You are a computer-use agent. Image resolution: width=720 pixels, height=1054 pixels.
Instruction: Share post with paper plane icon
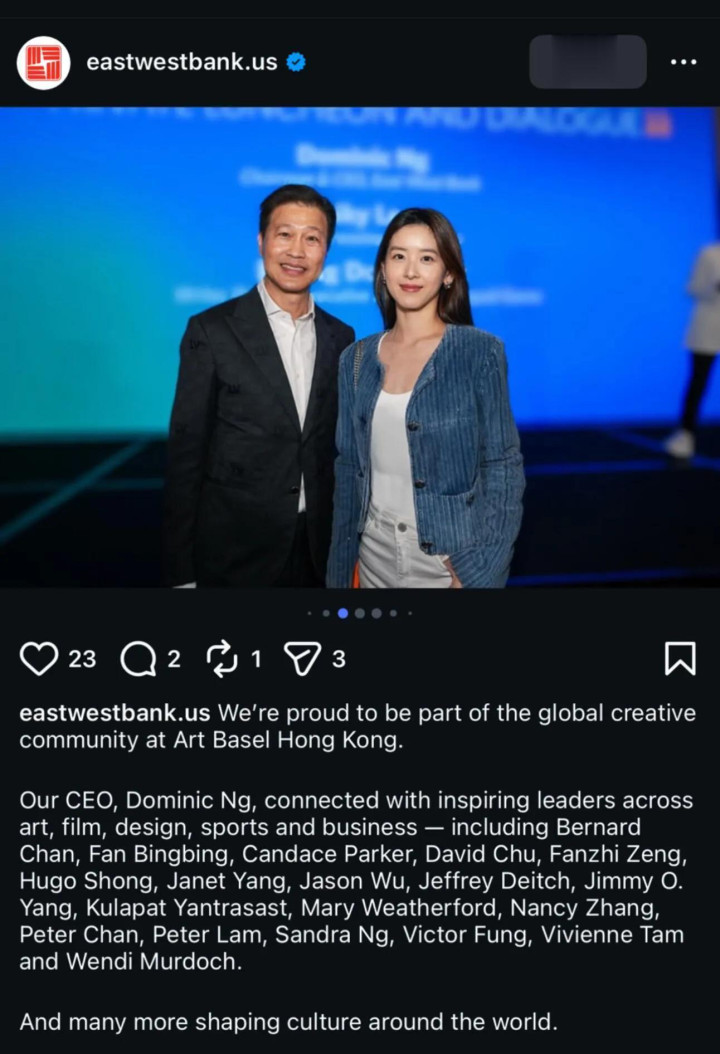(302, 658)
